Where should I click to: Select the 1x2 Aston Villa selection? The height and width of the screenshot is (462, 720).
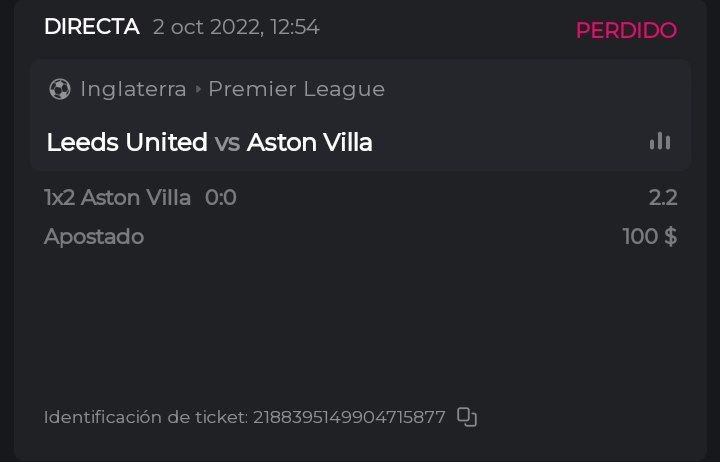118,198
